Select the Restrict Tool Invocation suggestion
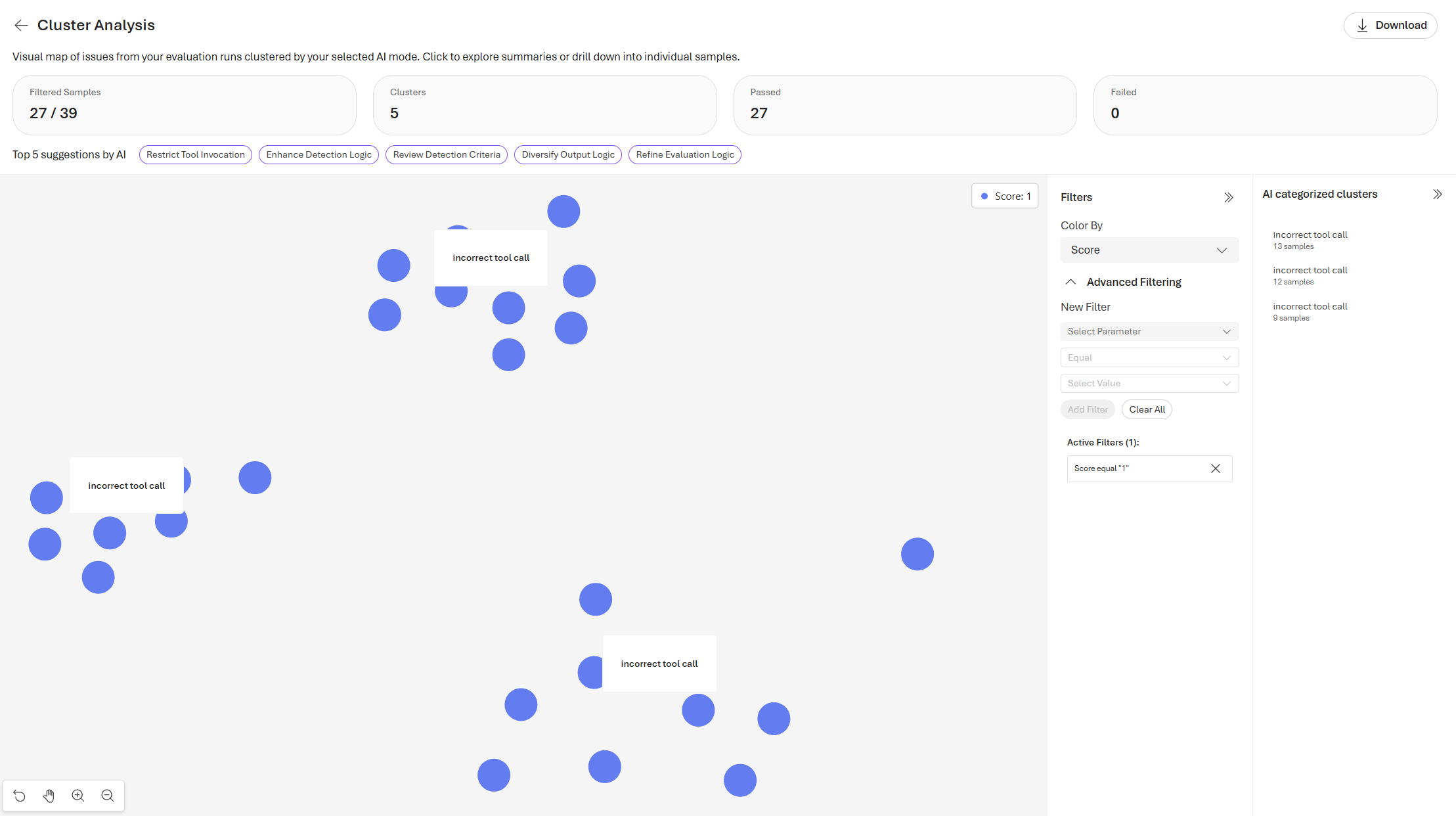Screen dimensions: 1456x816 click(x=195, y=154)
